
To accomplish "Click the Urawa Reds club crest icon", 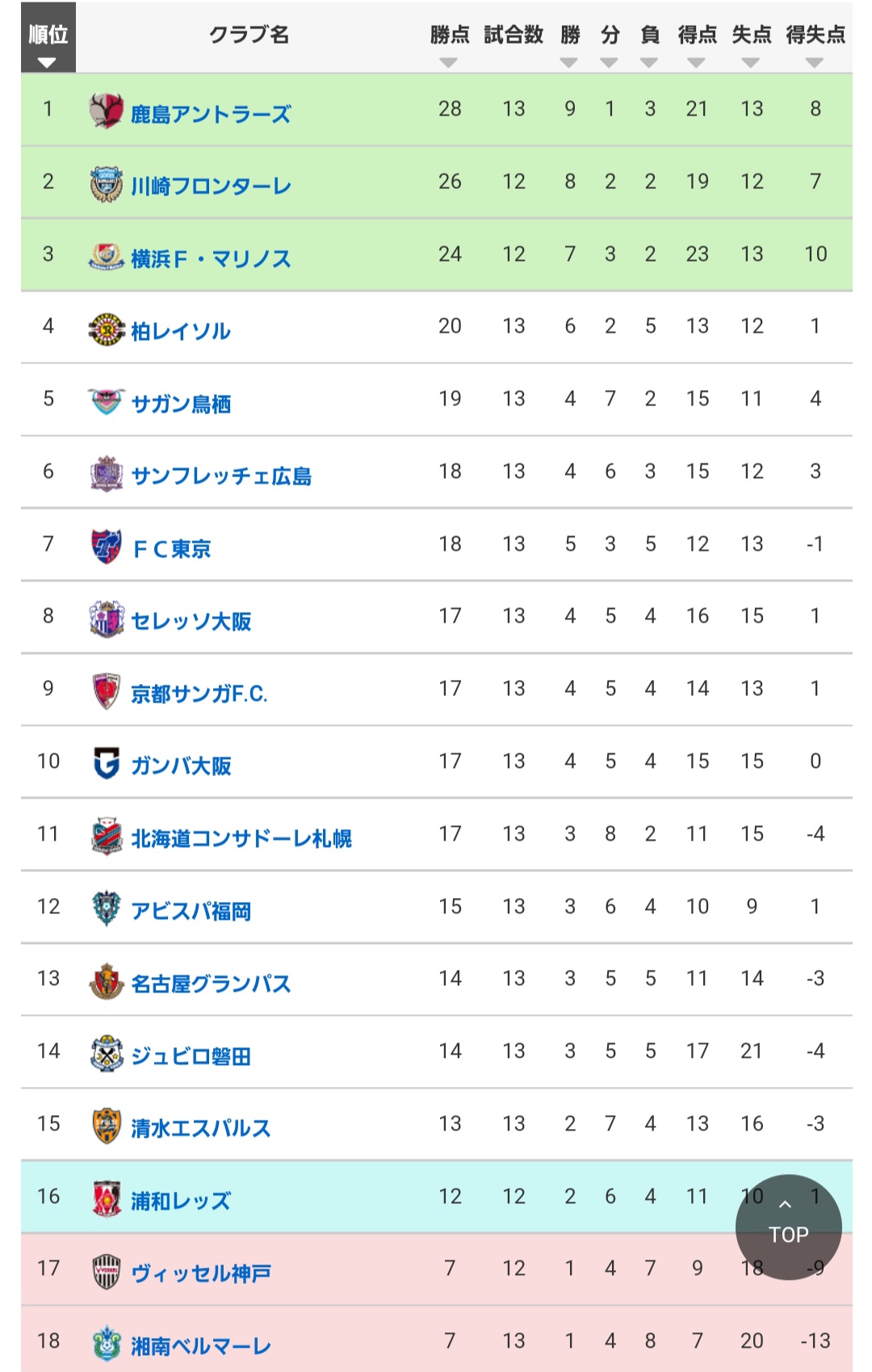I will click(106, 1198).
